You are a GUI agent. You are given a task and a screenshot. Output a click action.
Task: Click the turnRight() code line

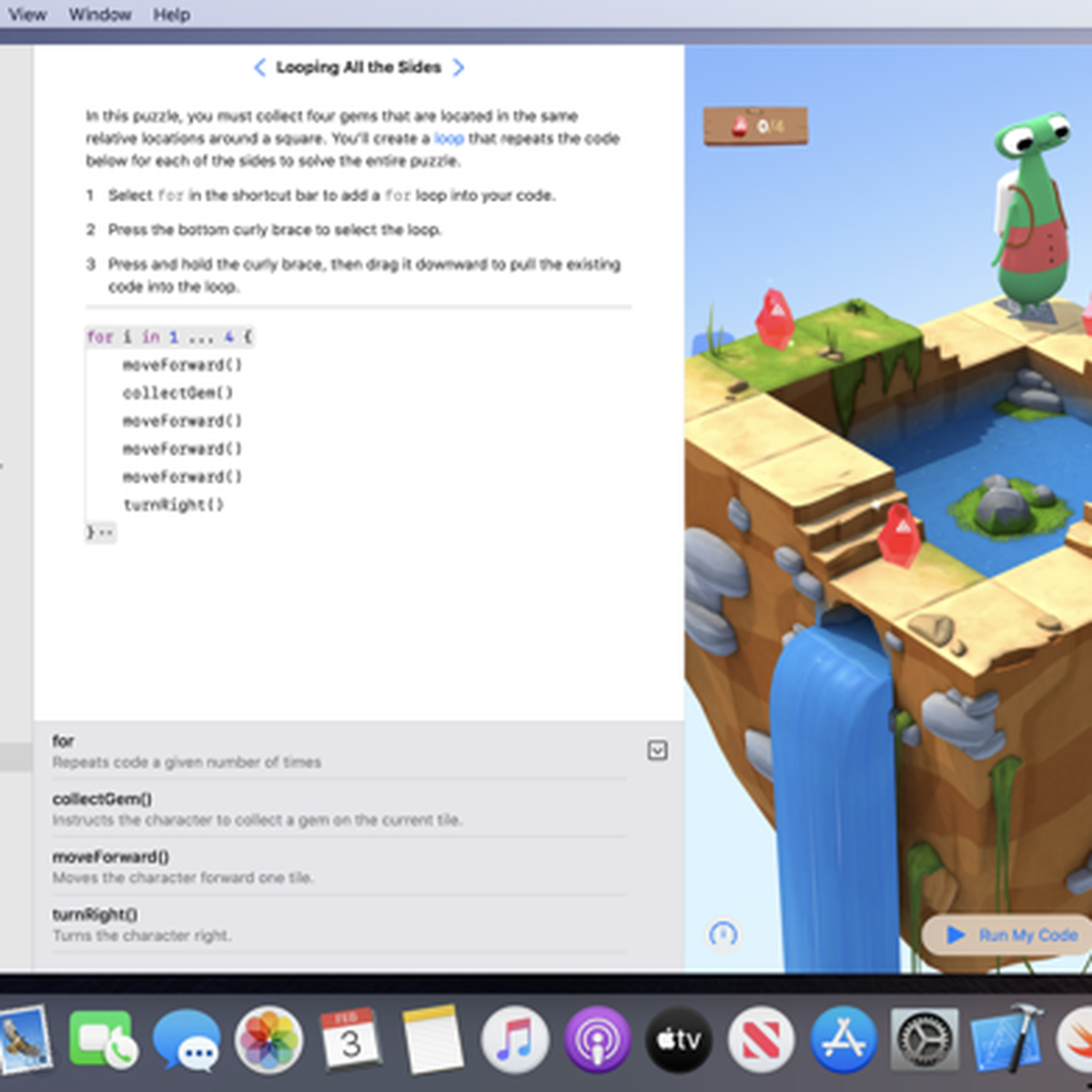173,504
